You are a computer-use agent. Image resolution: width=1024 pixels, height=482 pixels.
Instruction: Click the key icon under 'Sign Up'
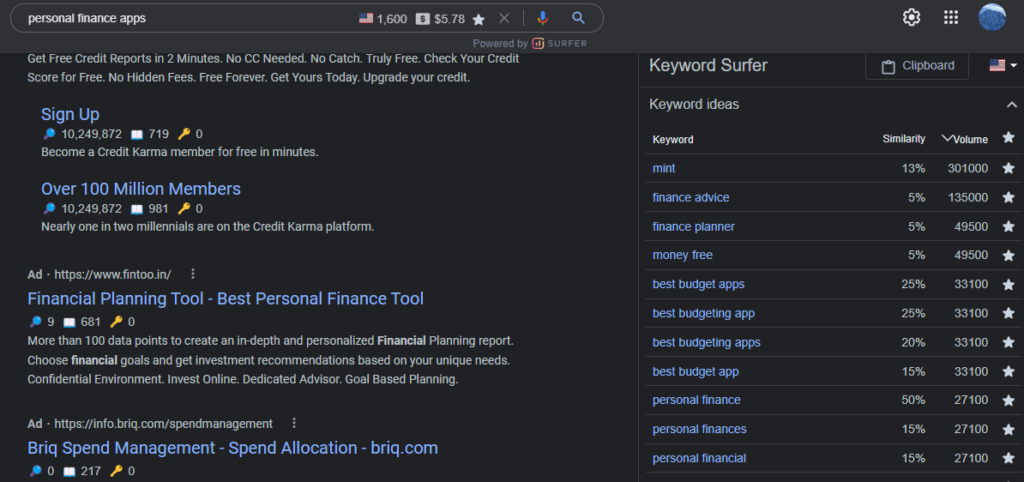(184, 135)
